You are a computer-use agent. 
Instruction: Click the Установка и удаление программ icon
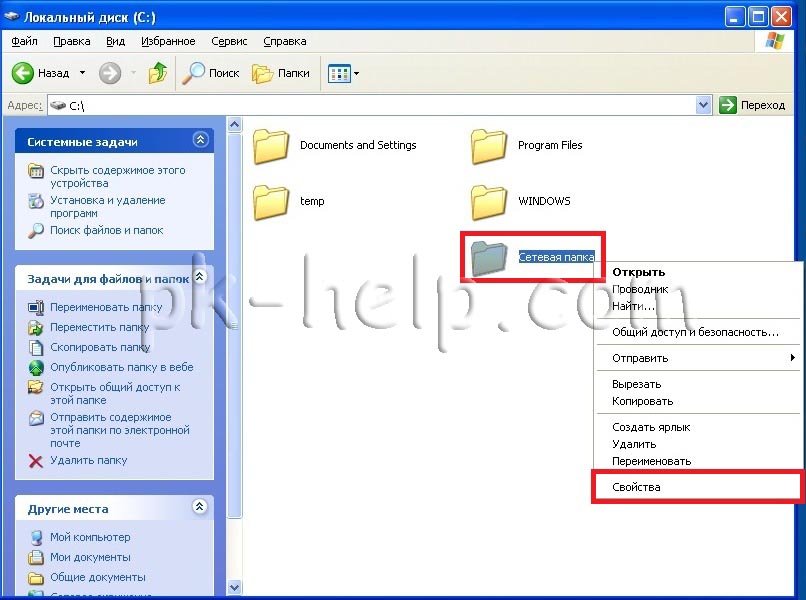[x=35, y=201]
